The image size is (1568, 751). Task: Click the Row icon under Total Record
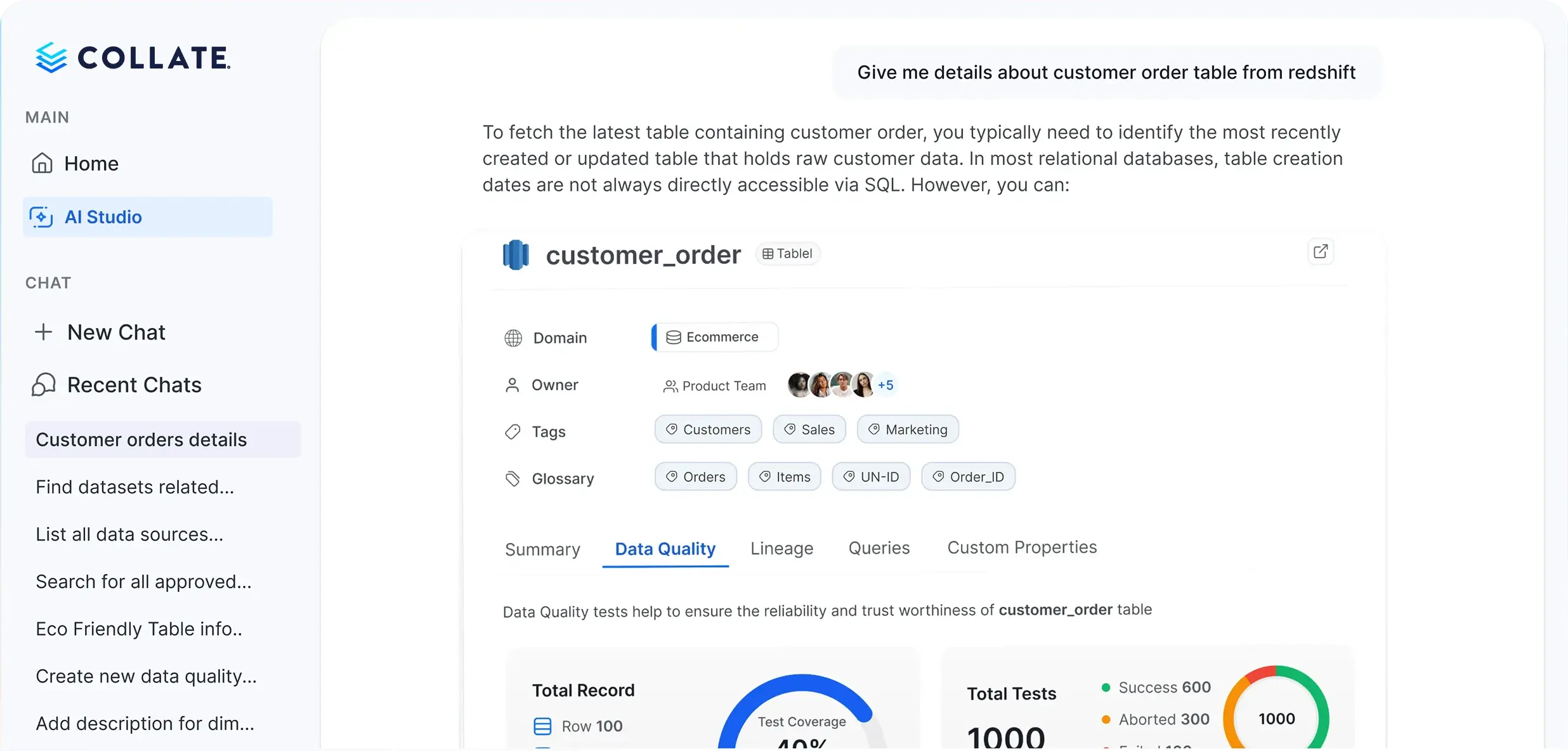[x=542, y=726]
